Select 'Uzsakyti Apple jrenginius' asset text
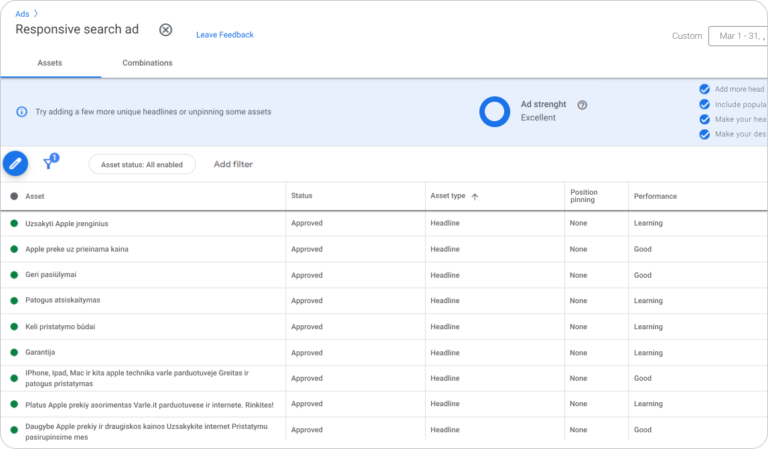Viewport: 768px width, 449px height. click(x=67, y=223)
